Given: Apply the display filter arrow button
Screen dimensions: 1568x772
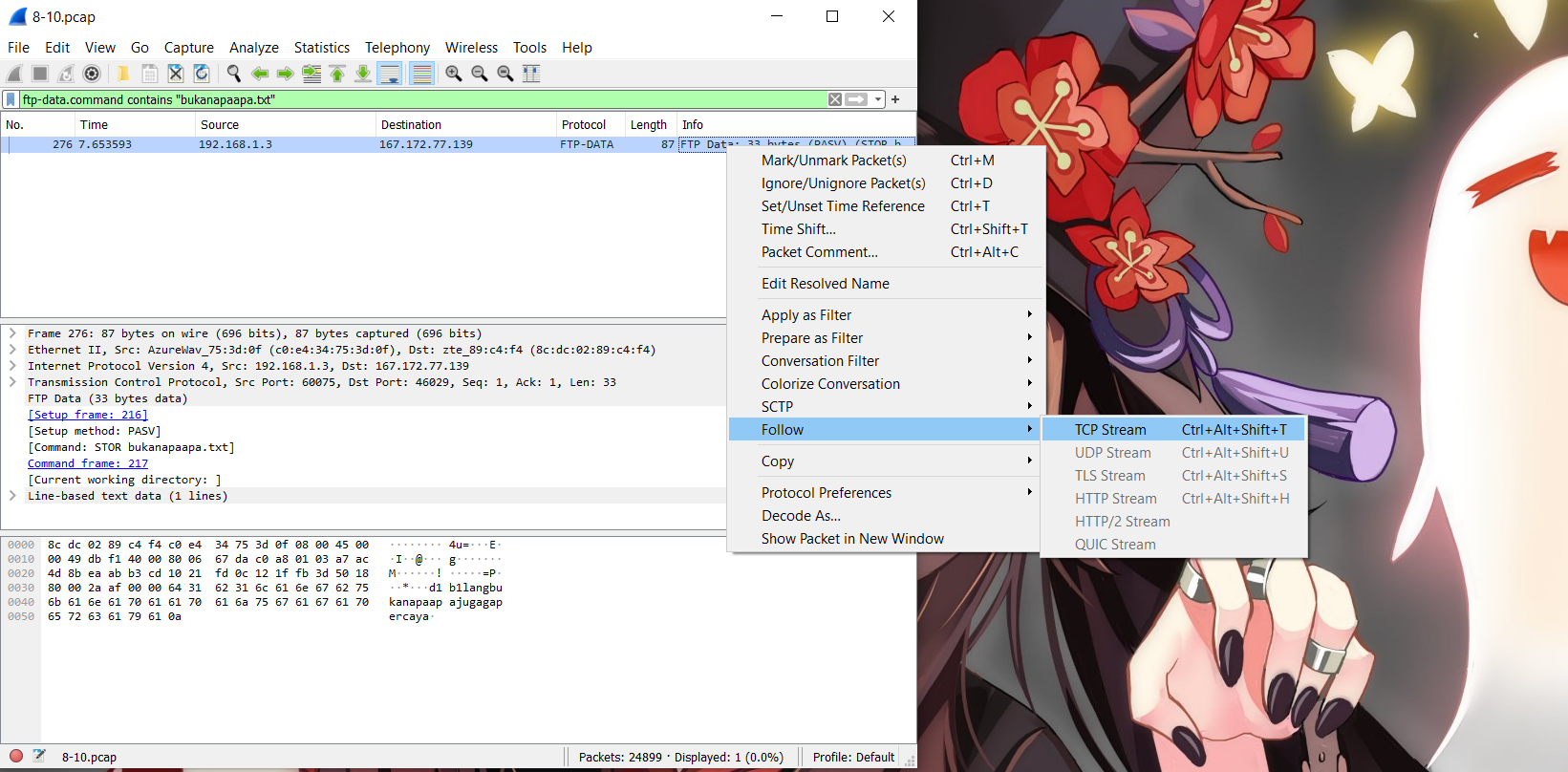Looking at the screenshot, I should point(857,99).
